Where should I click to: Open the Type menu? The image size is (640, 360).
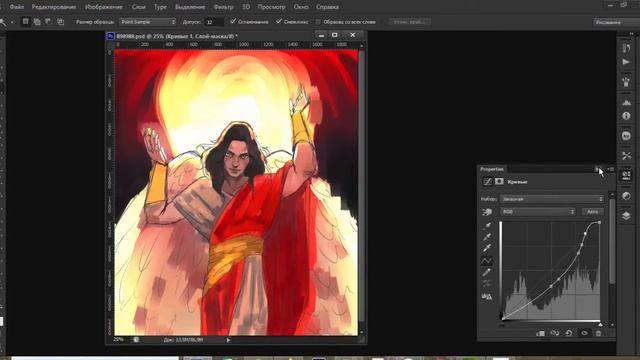[x=160, y=7]
